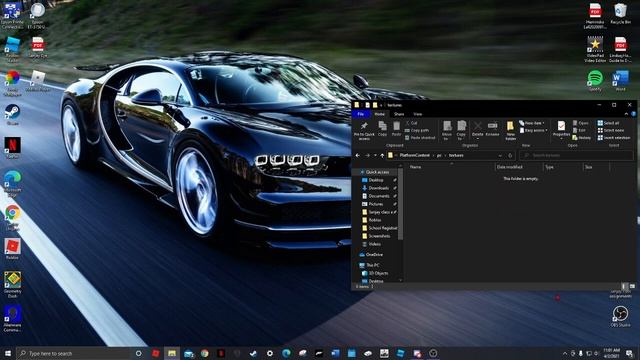This screenshot has height=360, width=640.
Task: Open Explorer help question-mark icon
Action: point(633,114)
